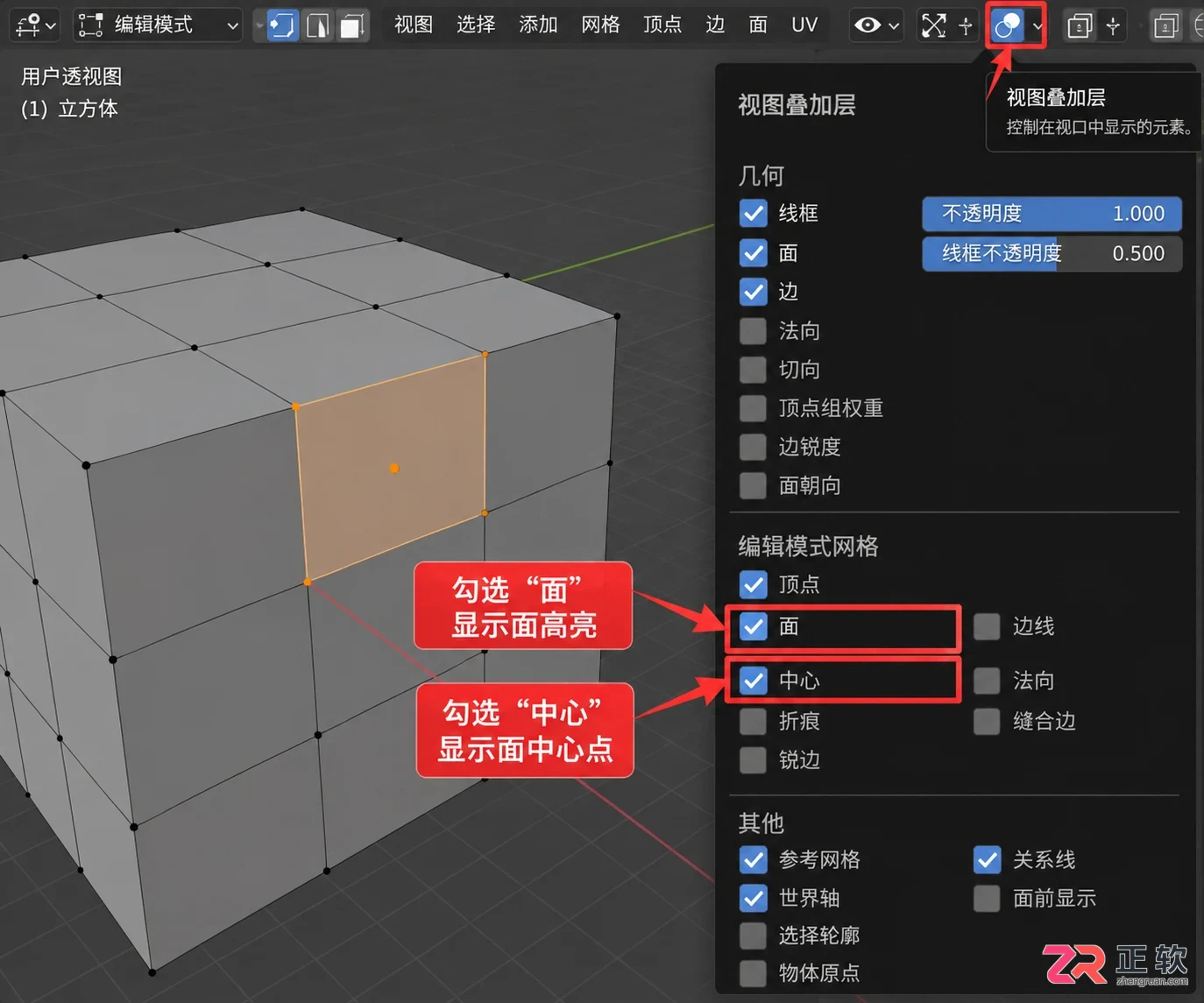
Task: Enable the 缝合边 checkbox
Action: point(987,721)
